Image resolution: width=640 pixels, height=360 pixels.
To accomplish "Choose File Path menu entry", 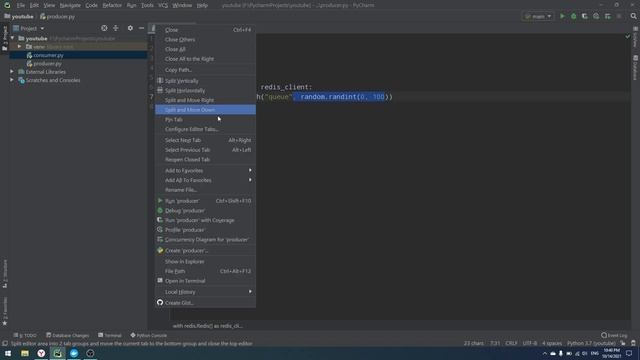I will (x=205, y=271).
